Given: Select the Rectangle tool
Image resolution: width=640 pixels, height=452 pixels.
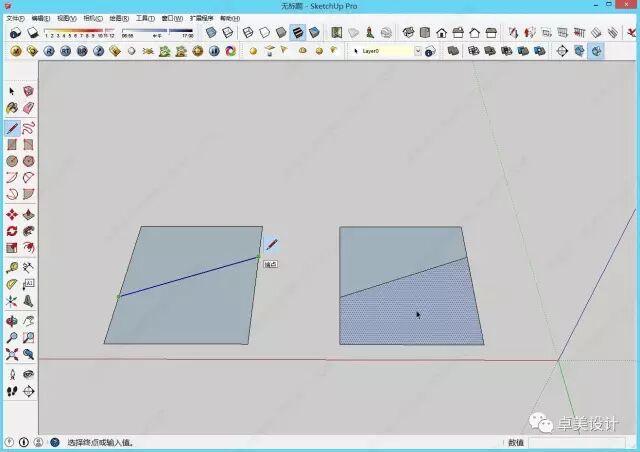Looking at the screenshot, I should [x=12, y=145].
